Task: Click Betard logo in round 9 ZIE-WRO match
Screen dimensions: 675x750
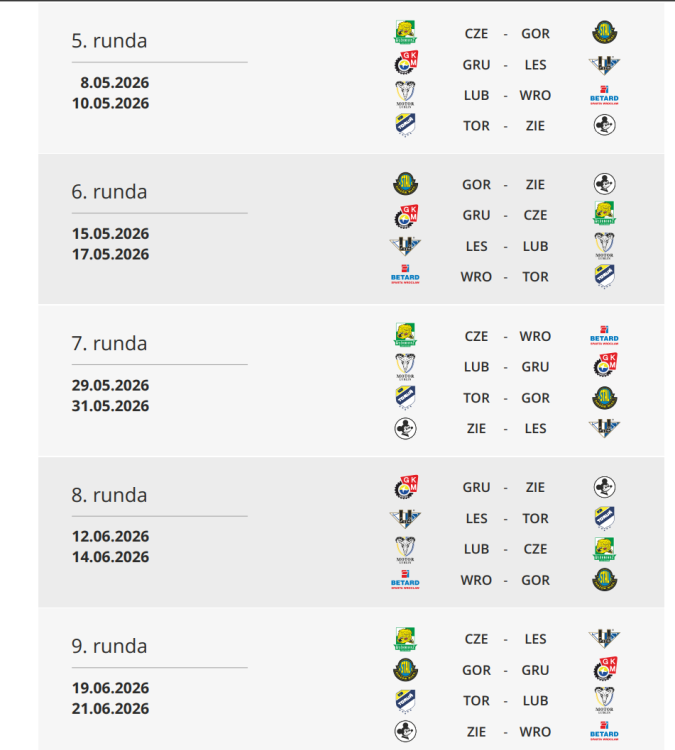Action: (604, 731)
